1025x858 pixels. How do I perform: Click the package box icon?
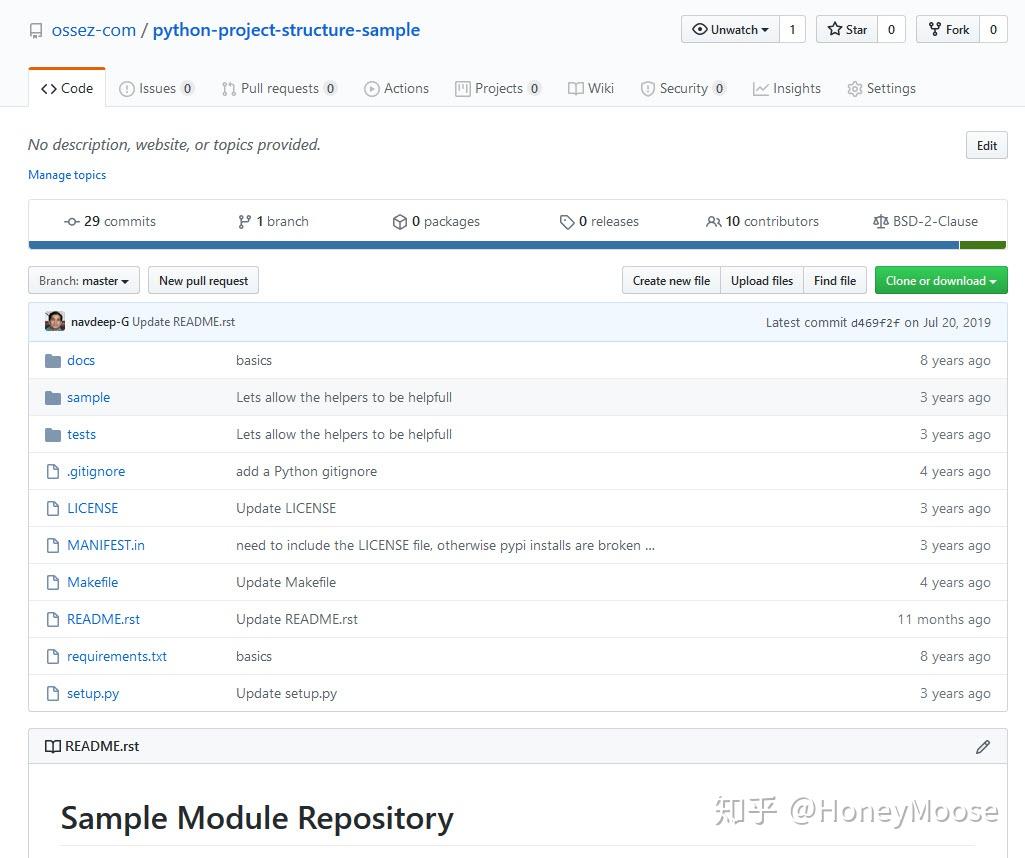pos(399,222)
